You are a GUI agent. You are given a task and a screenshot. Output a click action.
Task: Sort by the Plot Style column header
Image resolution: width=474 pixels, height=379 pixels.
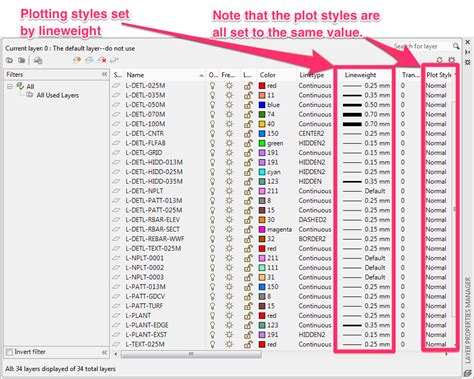click(x=439, y=75)
